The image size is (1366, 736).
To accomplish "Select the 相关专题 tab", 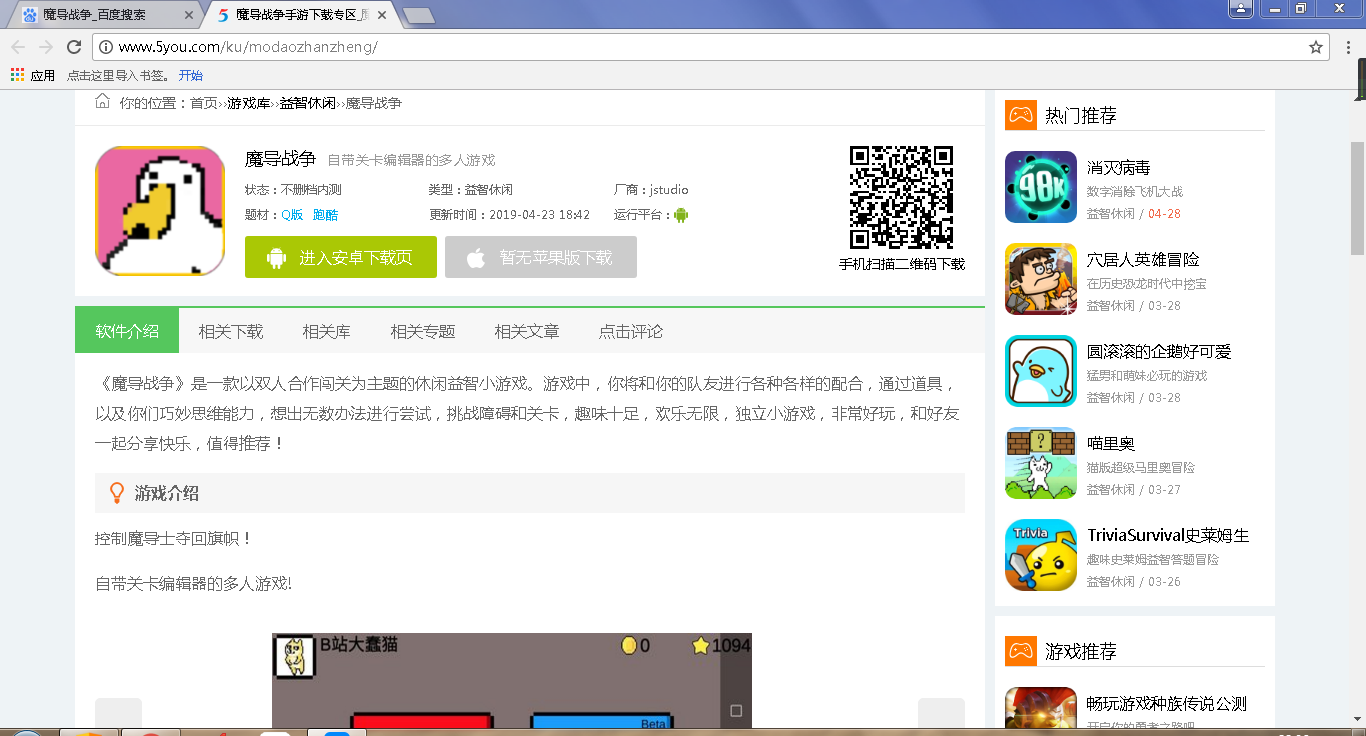I will click(422, 331).
